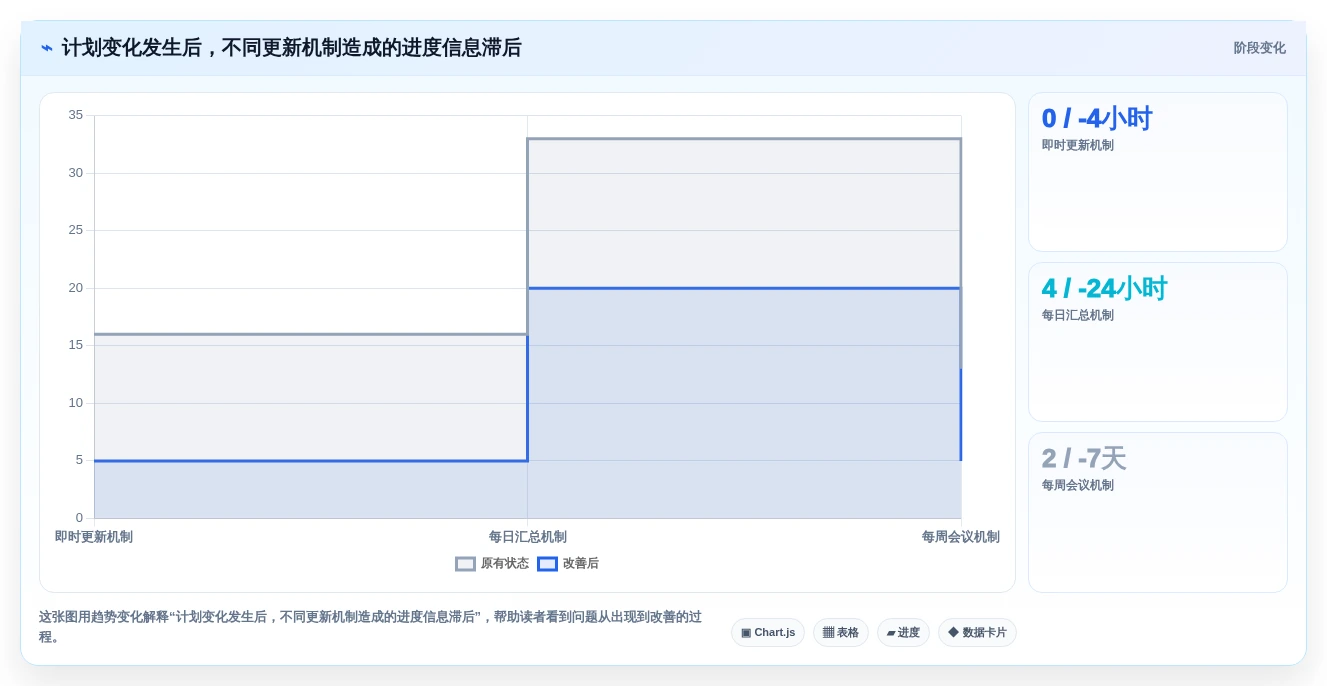Select the 表格 tag chip
Screen dimensions: 1327x686
(x=840, y=632)
